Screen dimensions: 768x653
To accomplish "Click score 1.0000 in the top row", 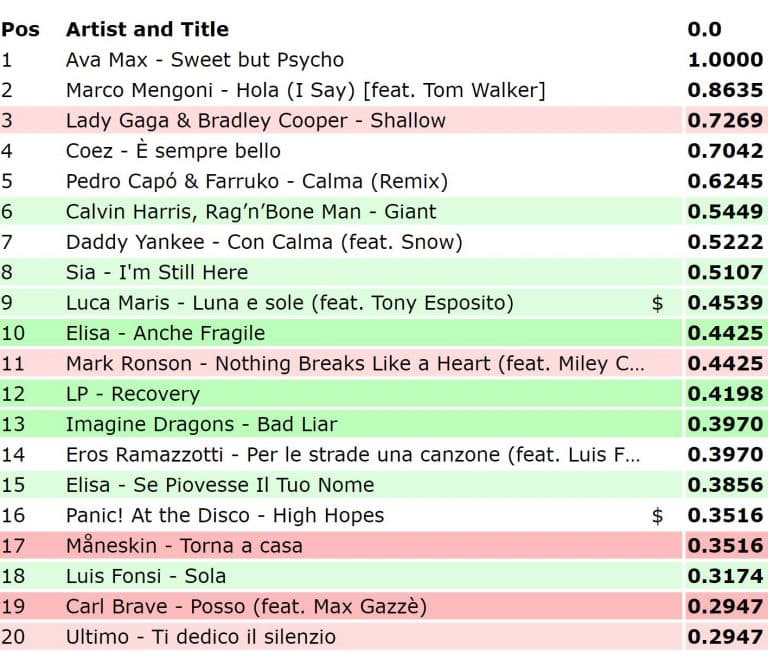I will (x=724, y=60).
